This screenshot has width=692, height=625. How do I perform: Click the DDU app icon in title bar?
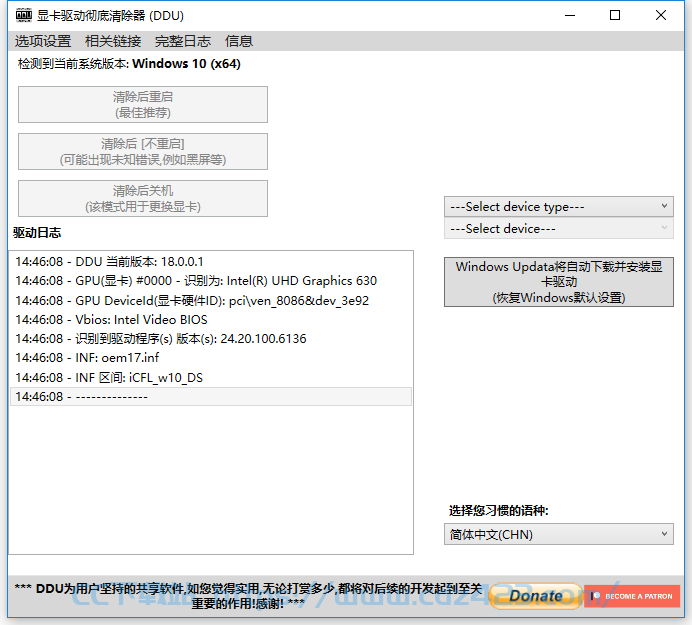pyautogui.click(x=24, y=15)
